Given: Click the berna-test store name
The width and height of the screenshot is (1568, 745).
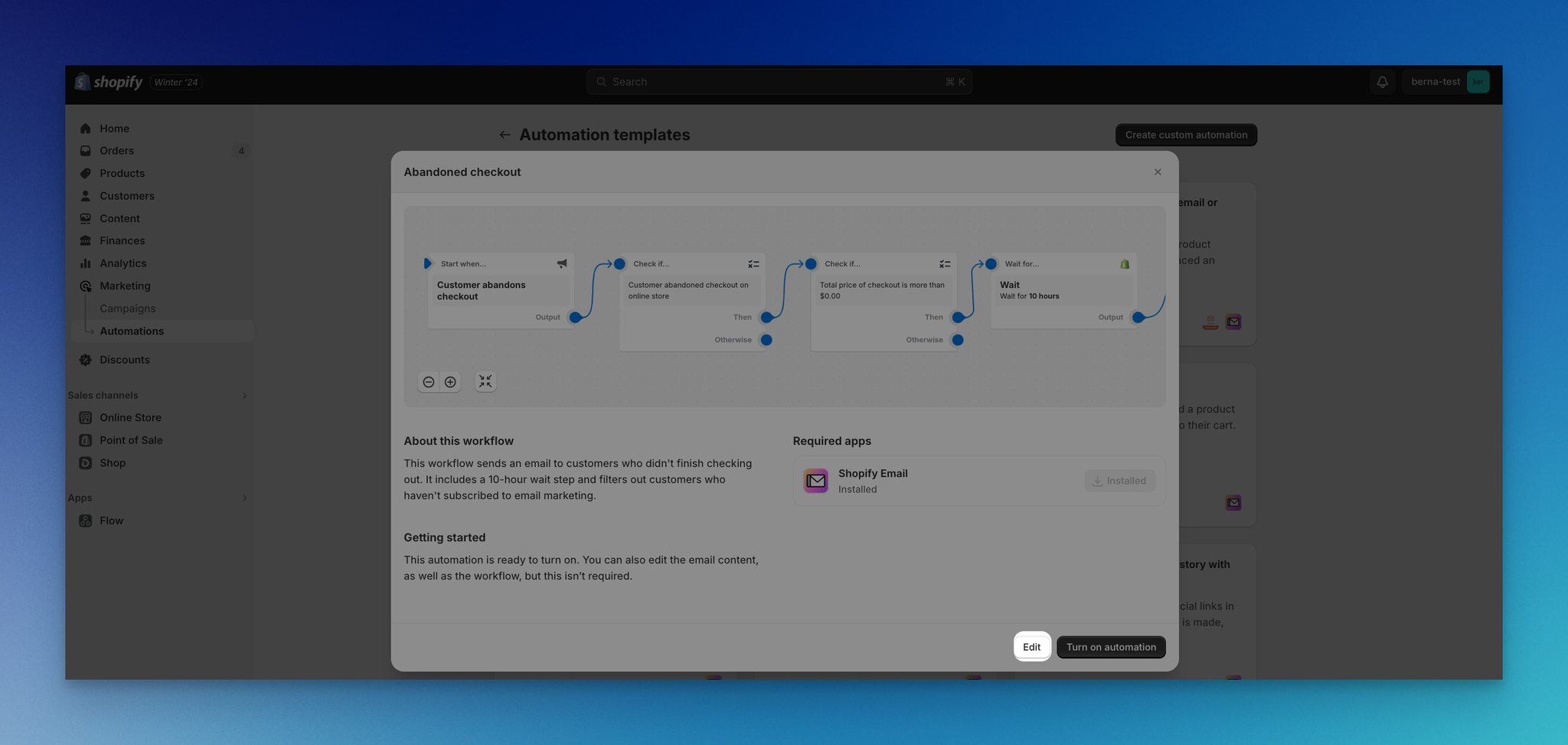Looking at the screenshot, I should point(1436,82).
